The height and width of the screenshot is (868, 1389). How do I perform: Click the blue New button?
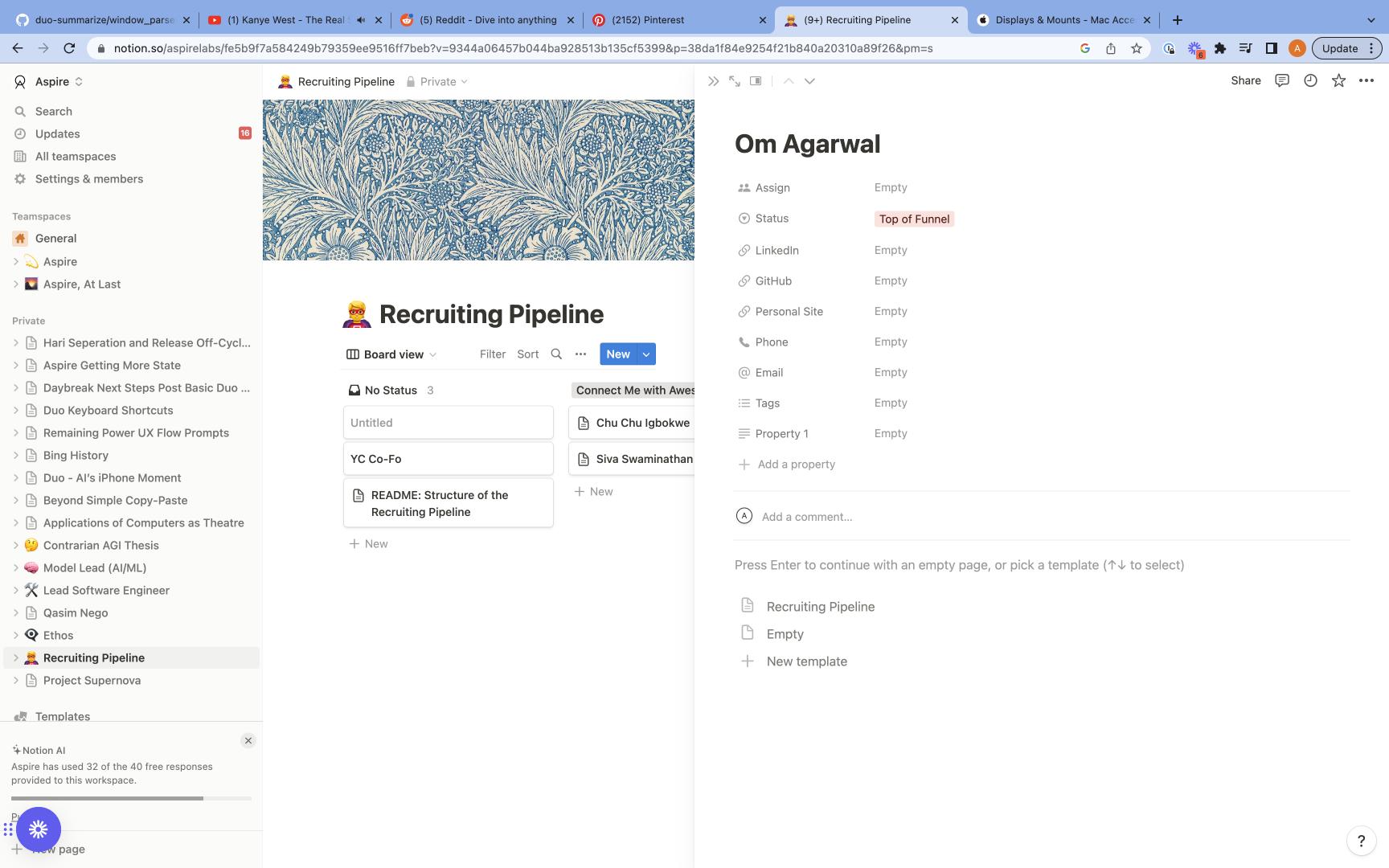point(618,354)
